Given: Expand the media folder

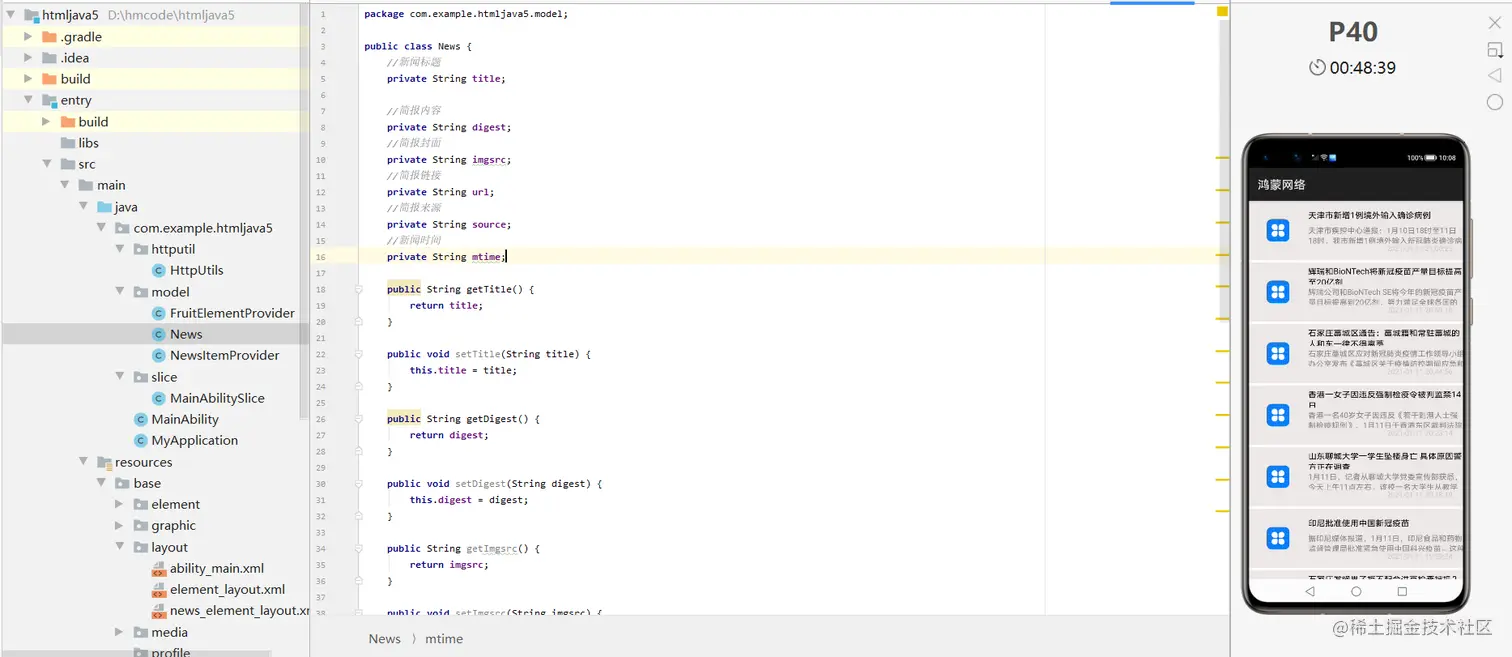Looking at the screenshot, I should 120,632.
